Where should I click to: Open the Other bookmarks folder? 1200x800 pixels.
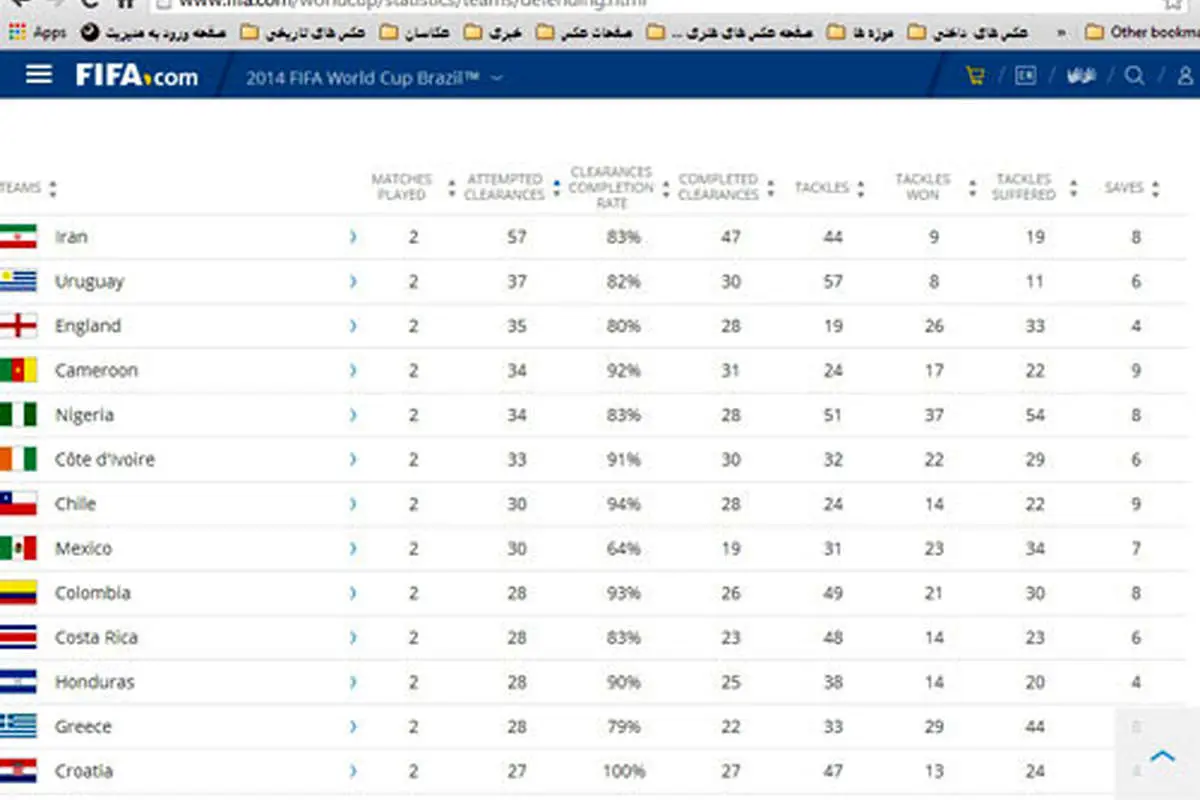[1141, 32]
